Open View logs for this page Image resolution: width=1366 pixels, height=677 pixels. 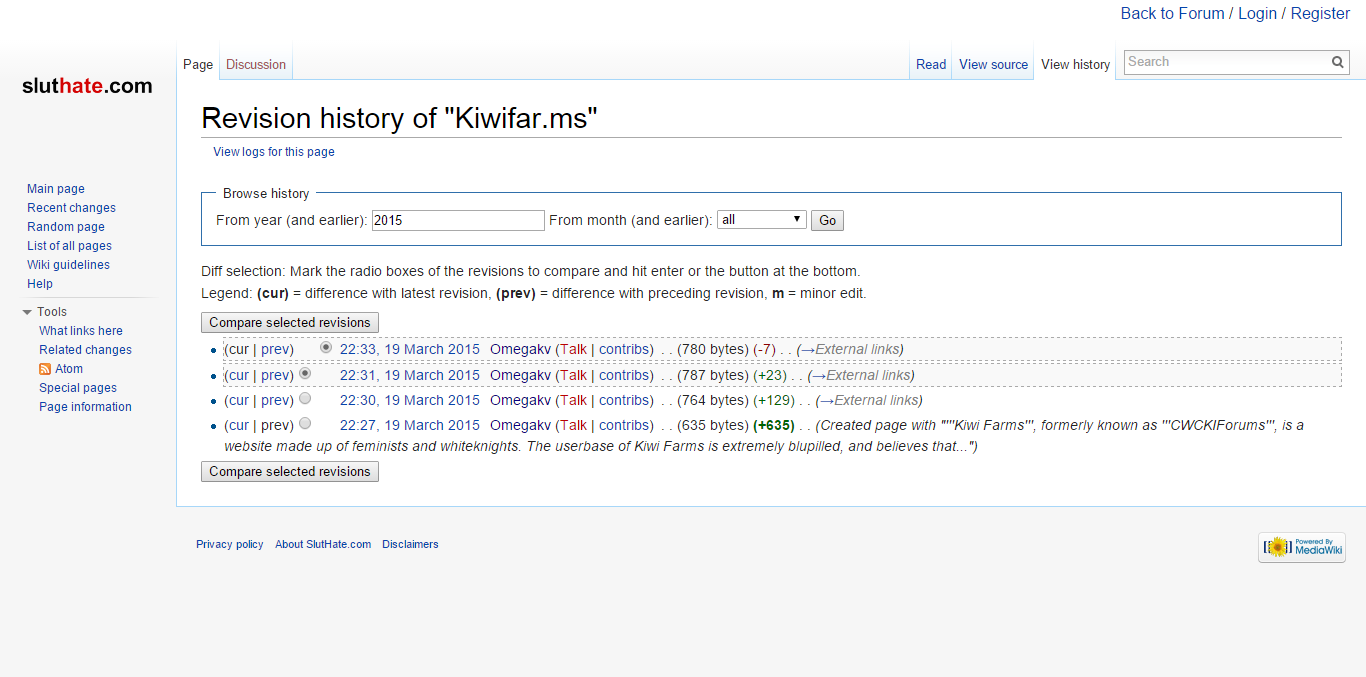click(x=274, y=152)
